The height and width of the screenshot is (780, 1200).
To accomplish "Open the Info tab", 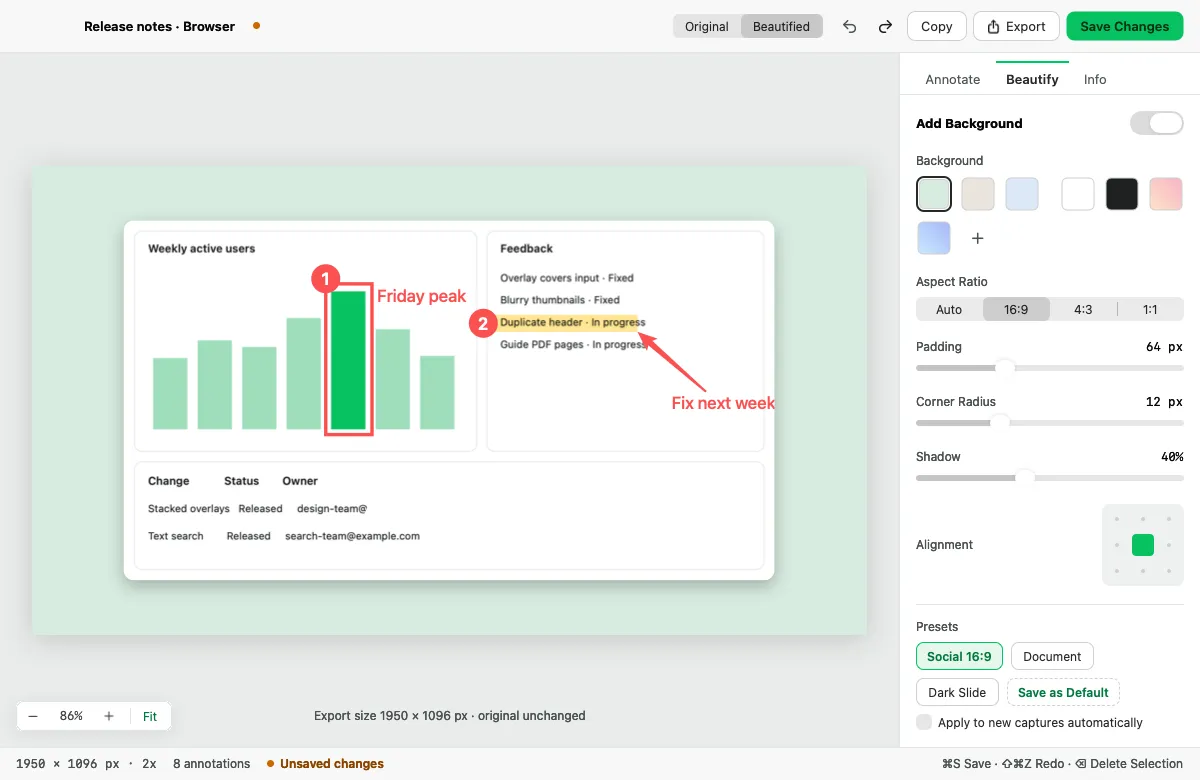I will [1095, 79].
